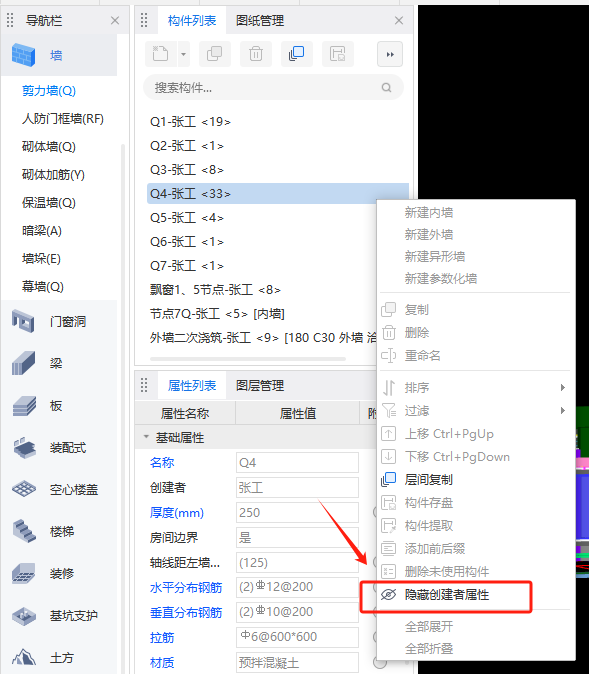Switch to the 图层管理 tab
Image resolution: width=589 pixels, height=674 pixels.
click(x=260, y=385)
